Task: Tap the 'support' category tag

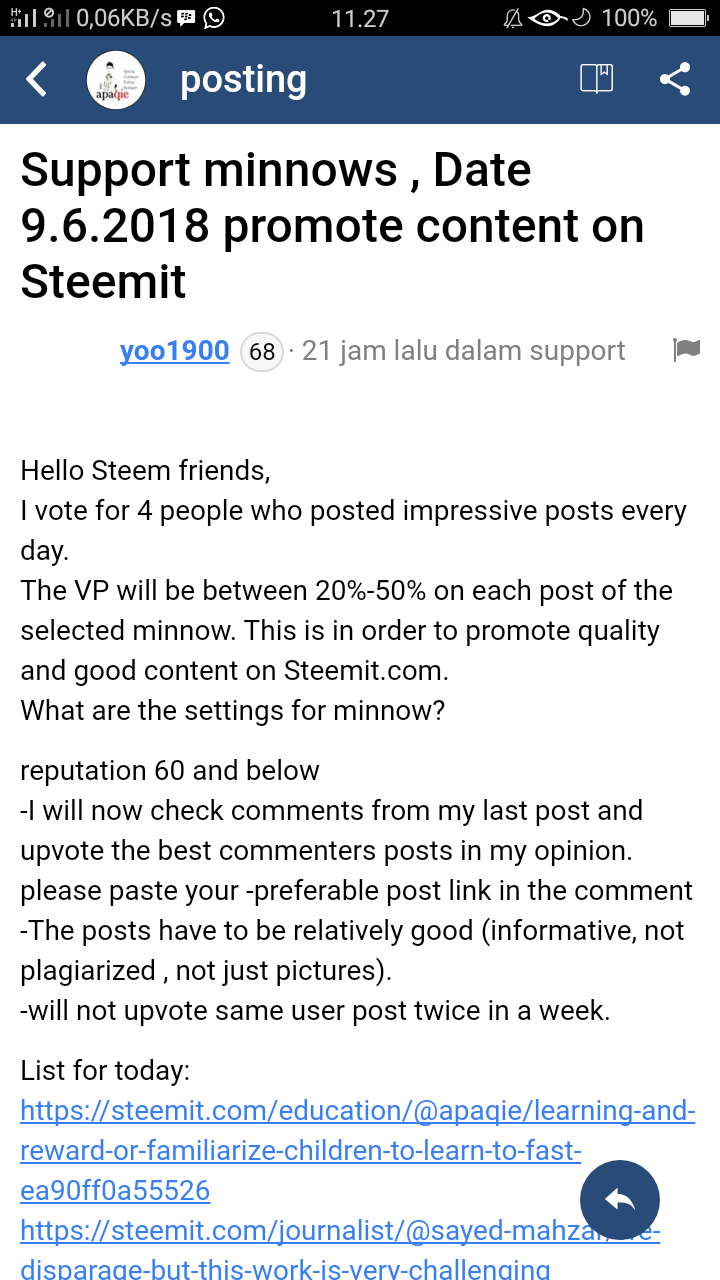Action: point(577,351)
